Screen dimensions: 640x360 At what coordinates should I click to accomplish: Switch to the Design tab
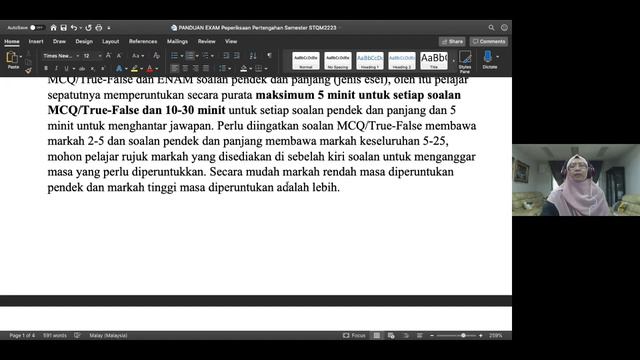pos(84,41)
